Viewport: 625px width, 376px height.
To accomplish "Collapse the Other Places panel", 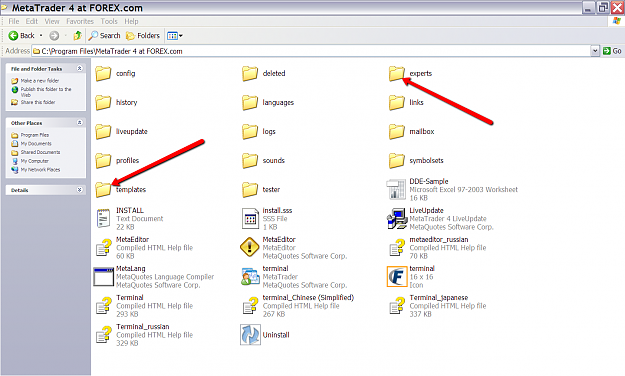I will 79,123.
